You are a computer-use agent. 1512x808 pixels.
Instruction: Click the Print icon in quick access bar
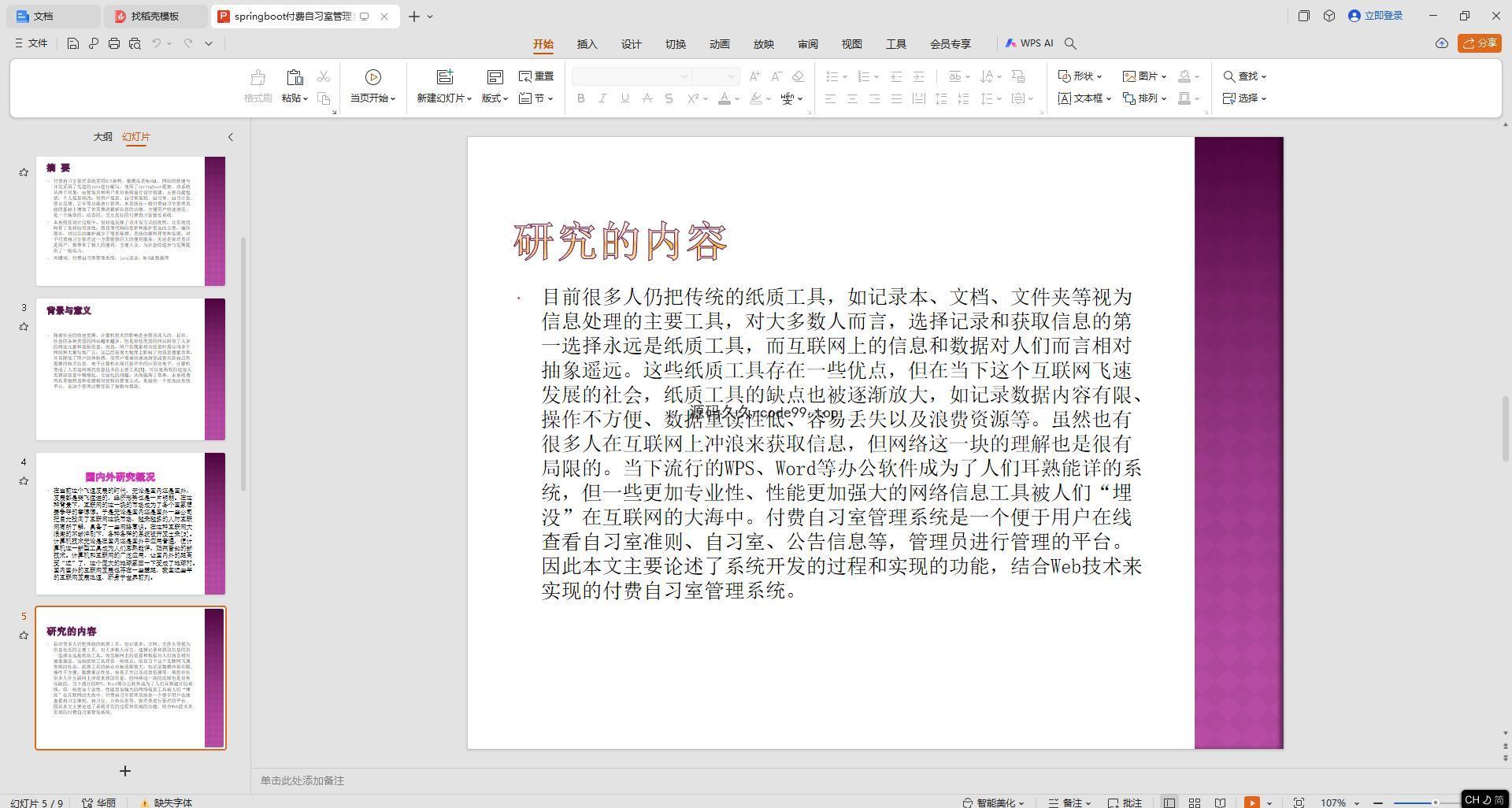click(114, 43)
